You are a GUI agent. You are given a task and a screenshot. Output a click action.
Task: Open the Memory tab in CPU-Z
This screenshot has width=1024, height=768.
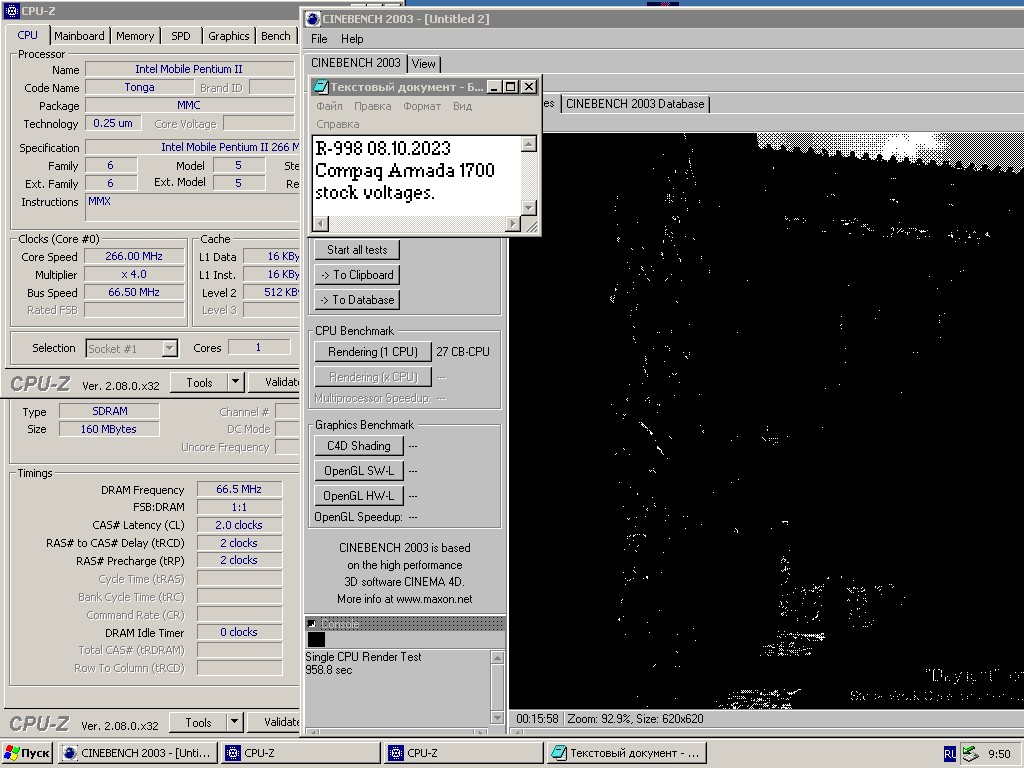[135, 36]
